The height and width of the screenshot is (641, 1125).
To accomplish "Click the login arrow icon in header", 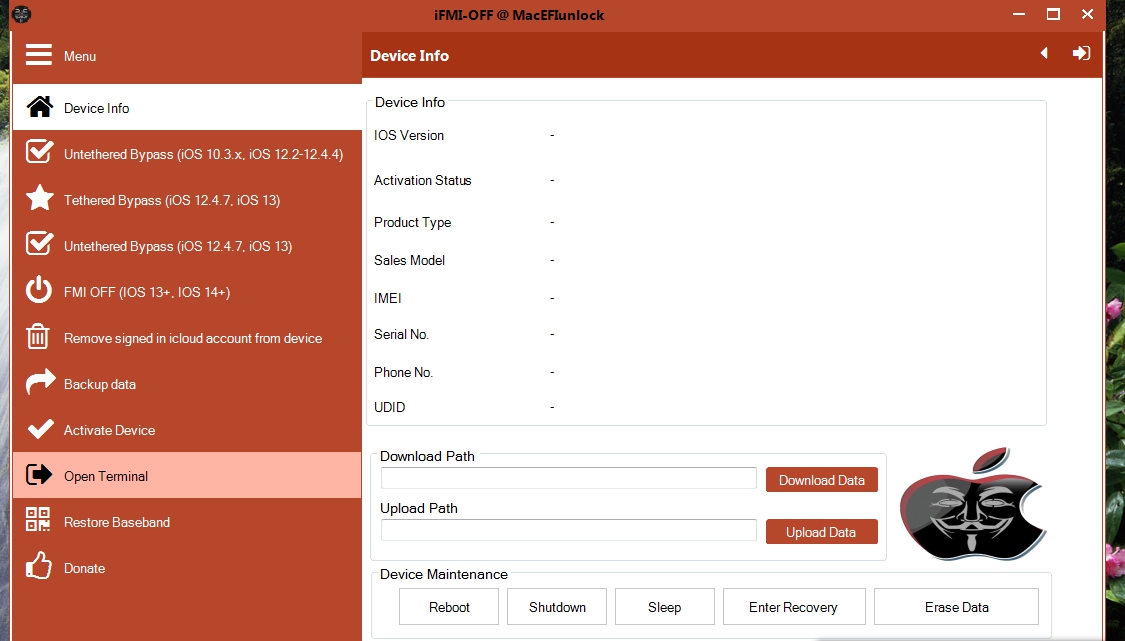I will pos(1081,53).
